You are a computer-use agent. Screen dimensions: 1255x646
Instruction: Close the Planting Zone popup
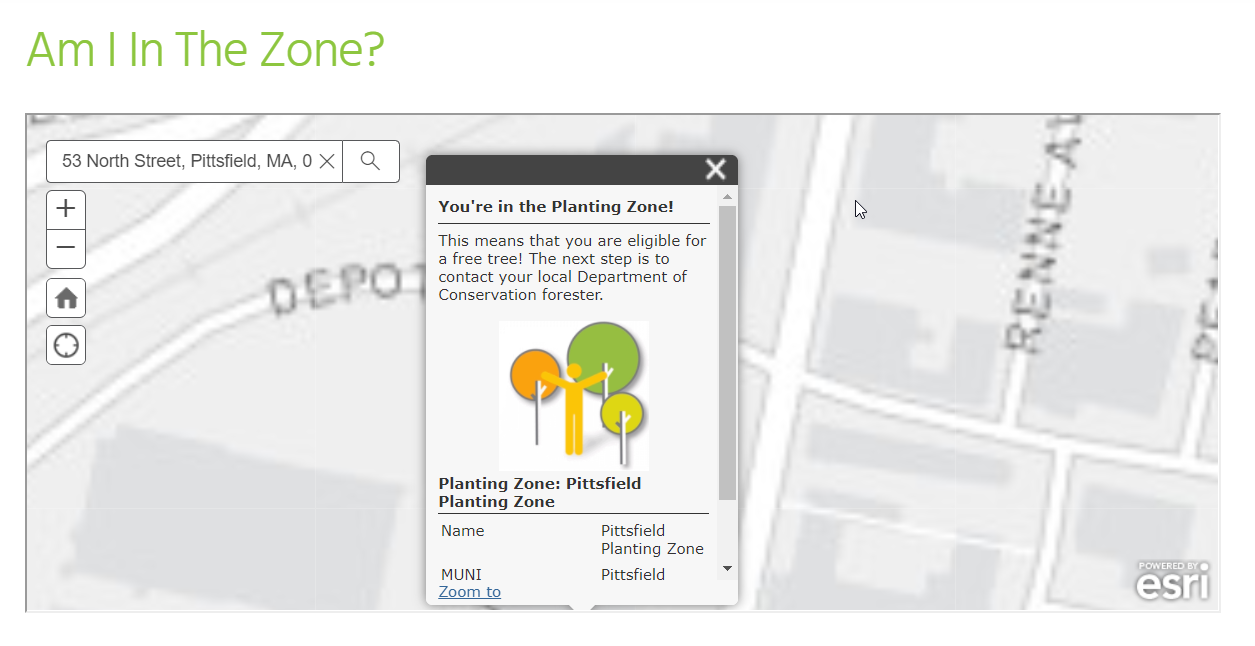tap(715, 169)
